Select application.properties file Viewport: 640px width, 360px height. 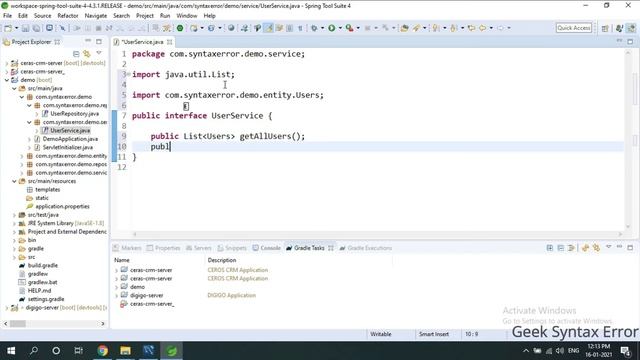(62, 207)
